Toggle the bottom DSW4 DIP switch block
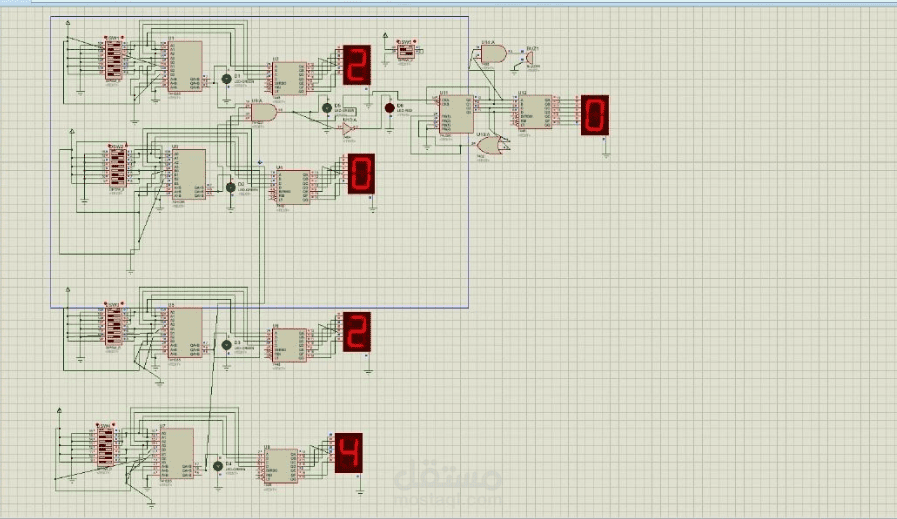The image size is (897, 519). (104, 447)
